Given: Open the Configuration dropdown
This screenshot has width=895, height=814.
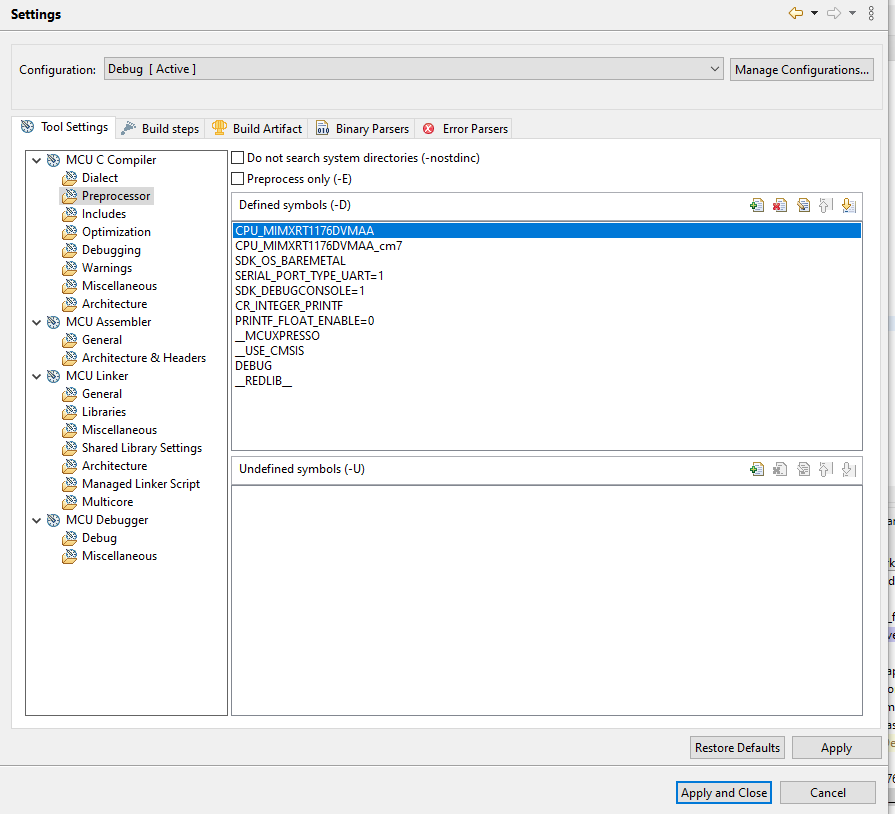Looking at the screenshot, I should (714, 69).
